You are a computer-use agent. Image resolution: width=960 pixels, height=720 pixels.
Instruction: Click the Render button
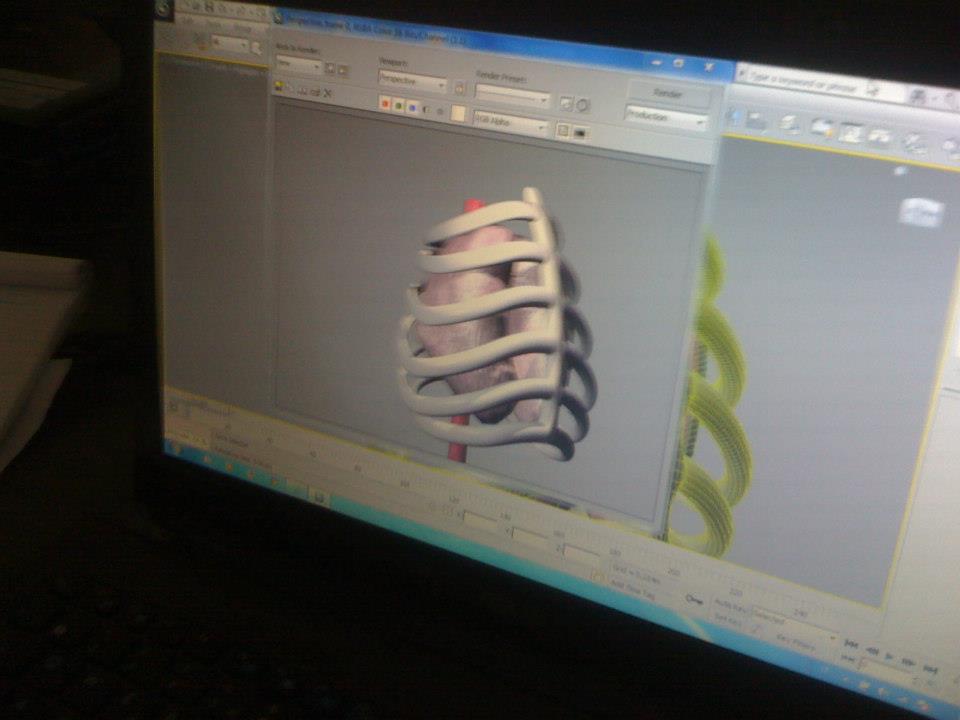click(x=667, y=94)
